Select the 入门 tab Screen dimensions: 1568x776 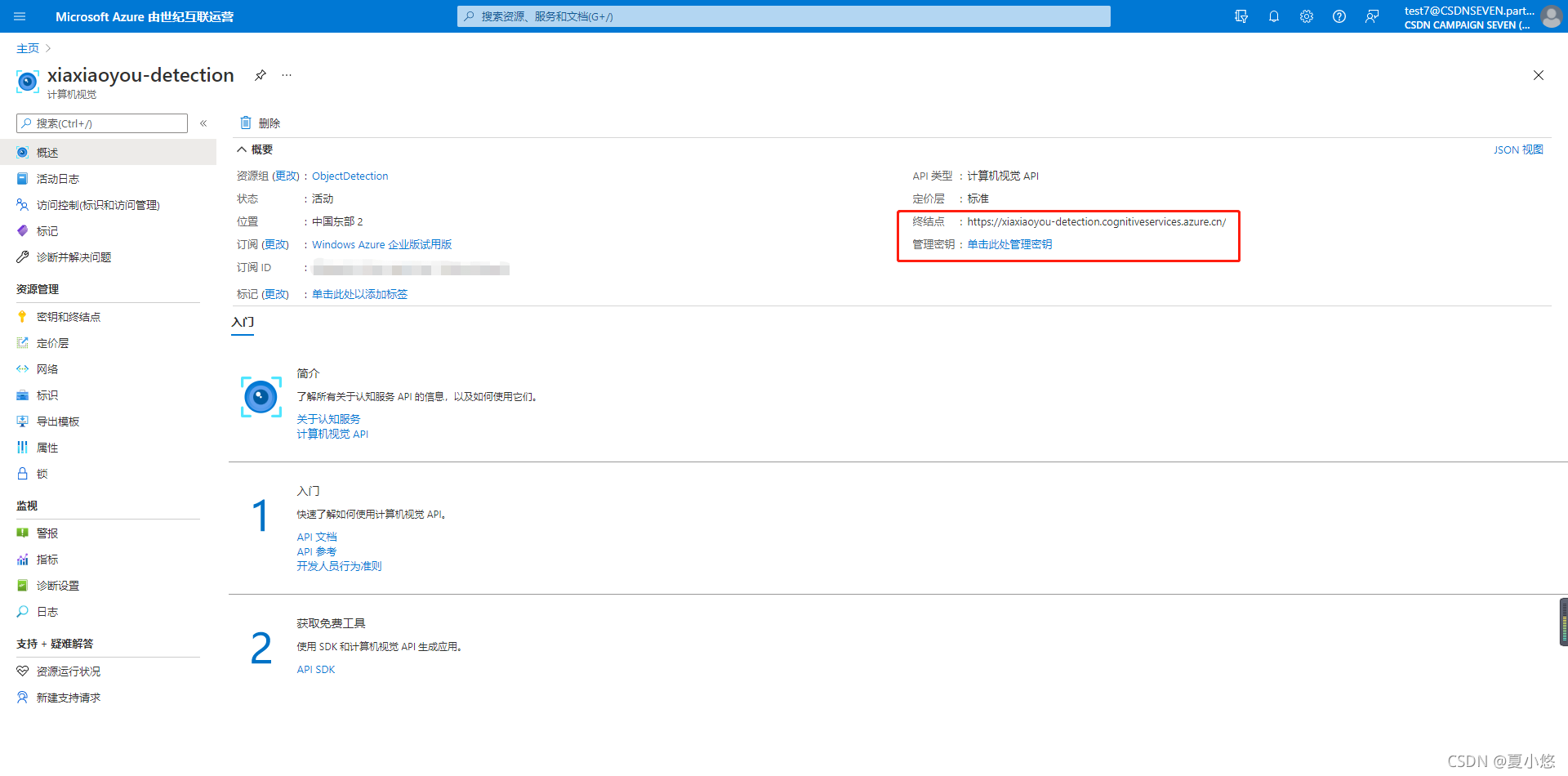[x=243, y=323]
